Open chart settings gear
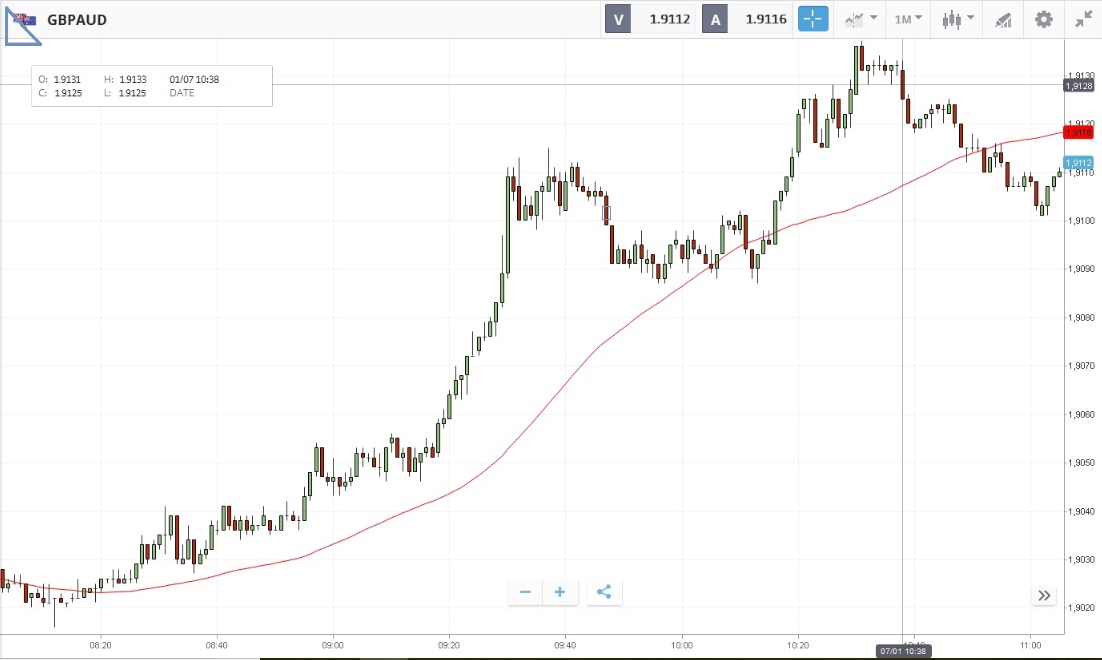Image resolution: width=1102 pixels, height=660 pixels. (1044, 19)
